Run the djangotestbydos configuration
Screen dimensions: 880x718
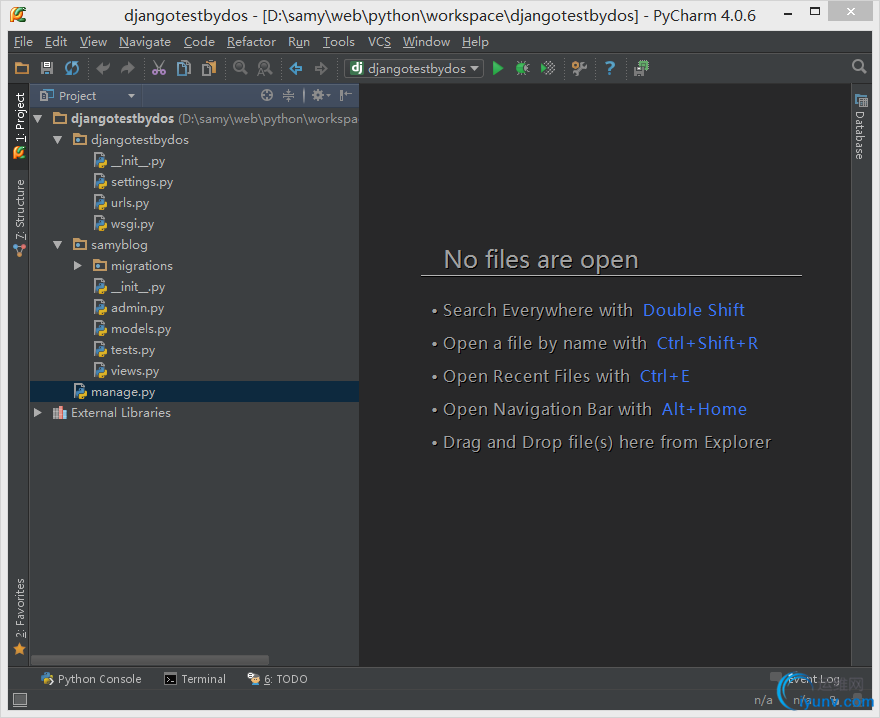(x=498, y=68)
